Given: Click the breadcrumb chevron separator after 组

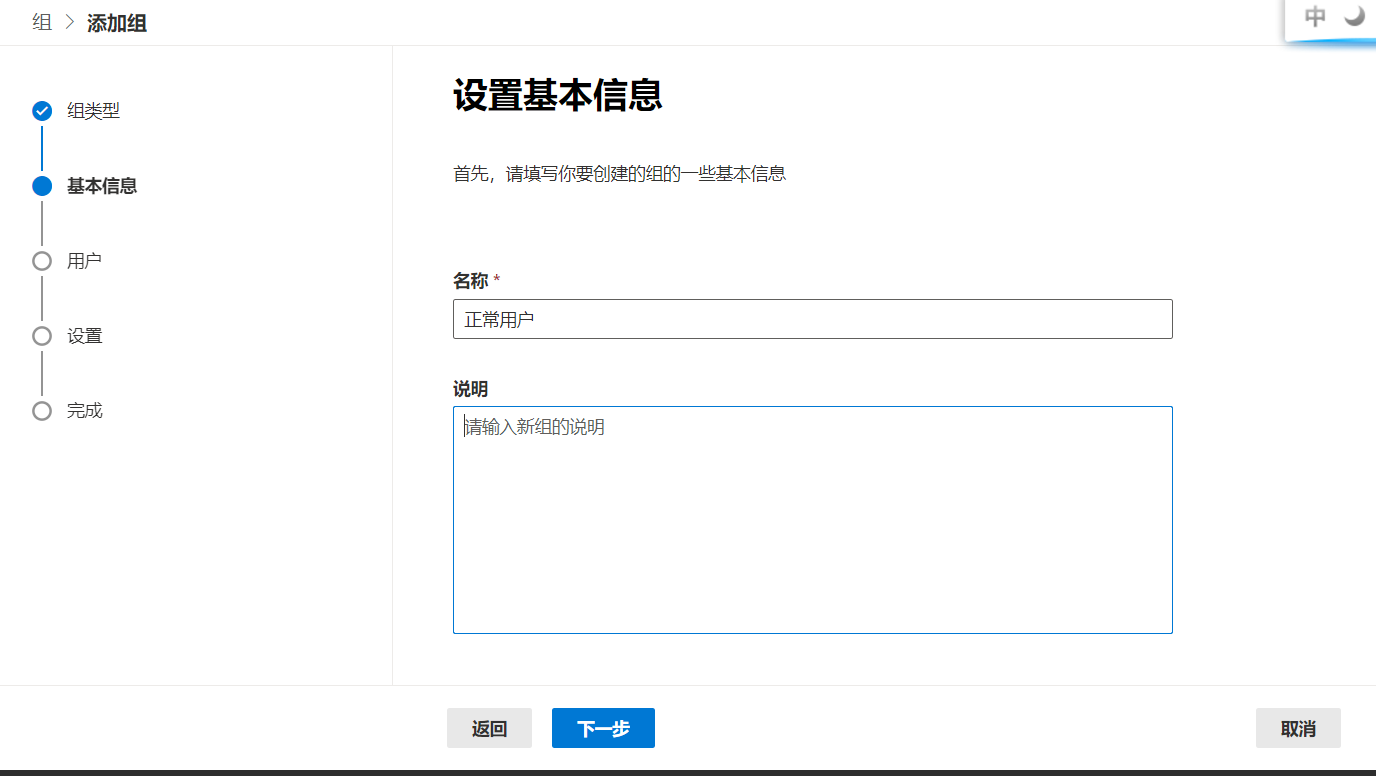Looking at the screenshot, I should [69, 22].
